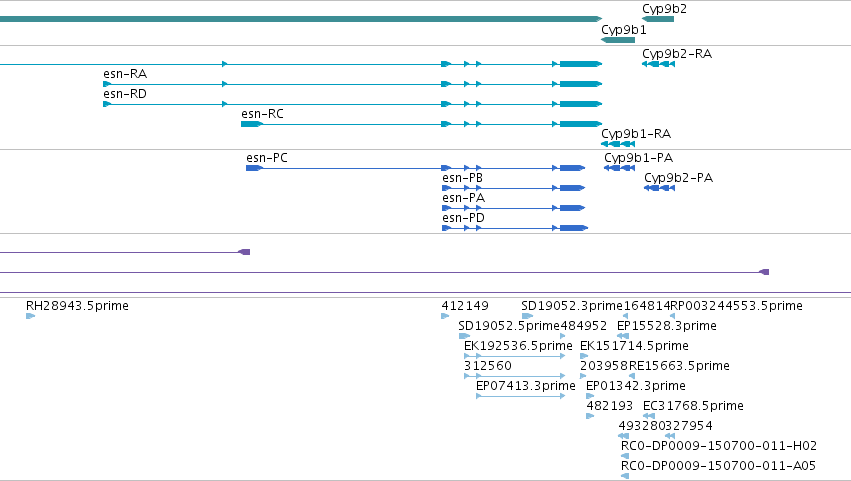Screen dimensions: 851x481
Task: Click the EK151714.5prime label
Action: tap(634, 346)
